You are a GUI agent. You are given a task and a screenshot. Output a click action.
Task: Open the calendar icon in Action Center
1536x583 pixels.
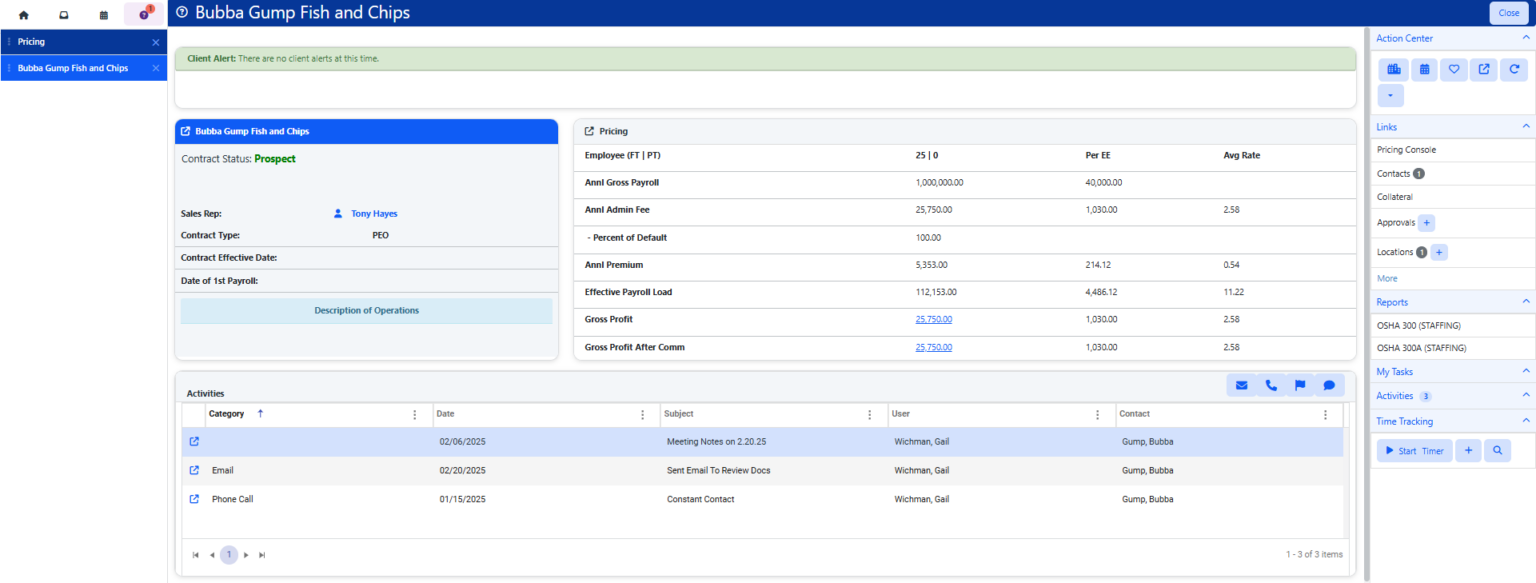[x=1423, y=69]
